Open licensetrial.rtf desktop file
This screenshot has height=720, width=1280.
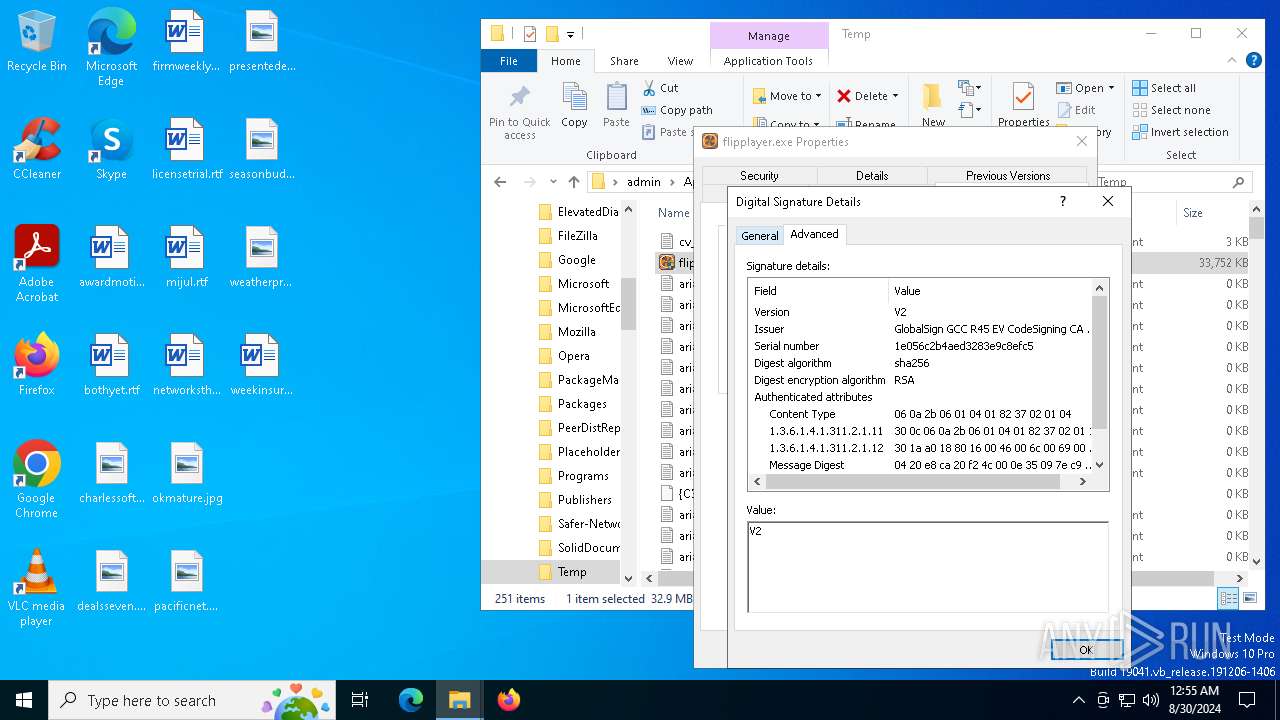[x=186, y=149]
